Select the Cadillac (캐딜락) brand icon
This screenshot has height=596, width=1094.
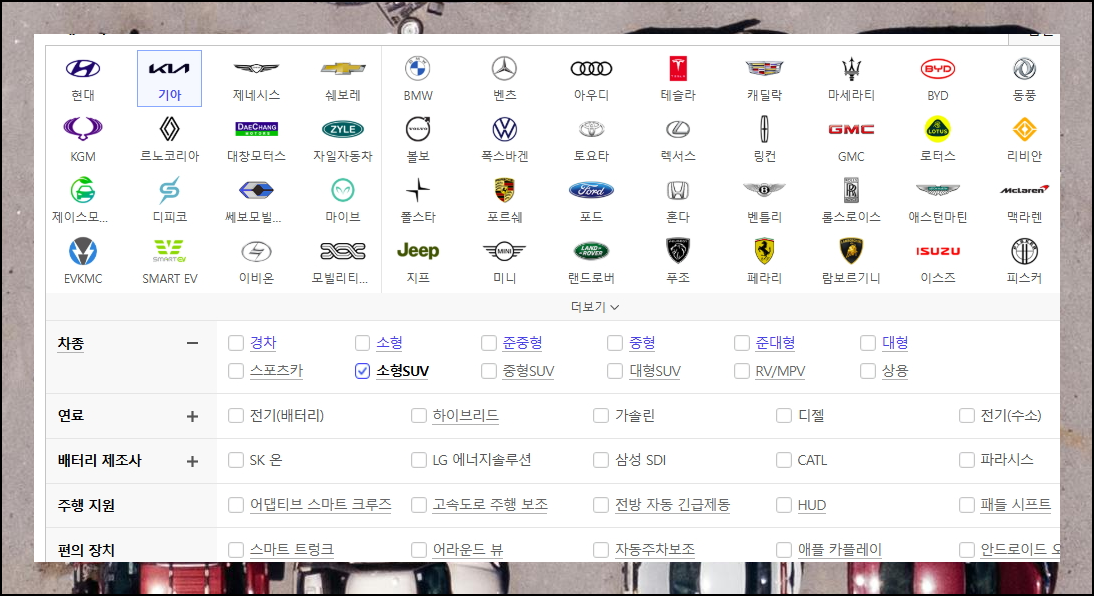point(765,68)
